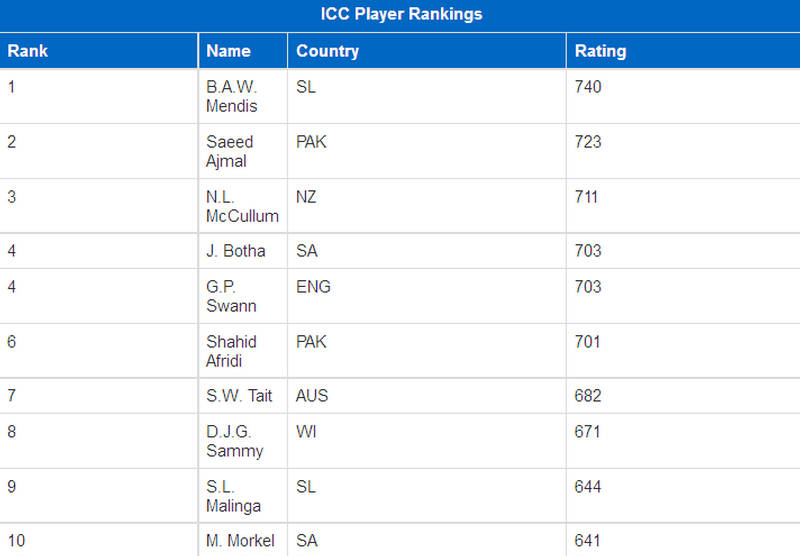Click the 671 rating value
800x556 pixels.
[587, 432]
